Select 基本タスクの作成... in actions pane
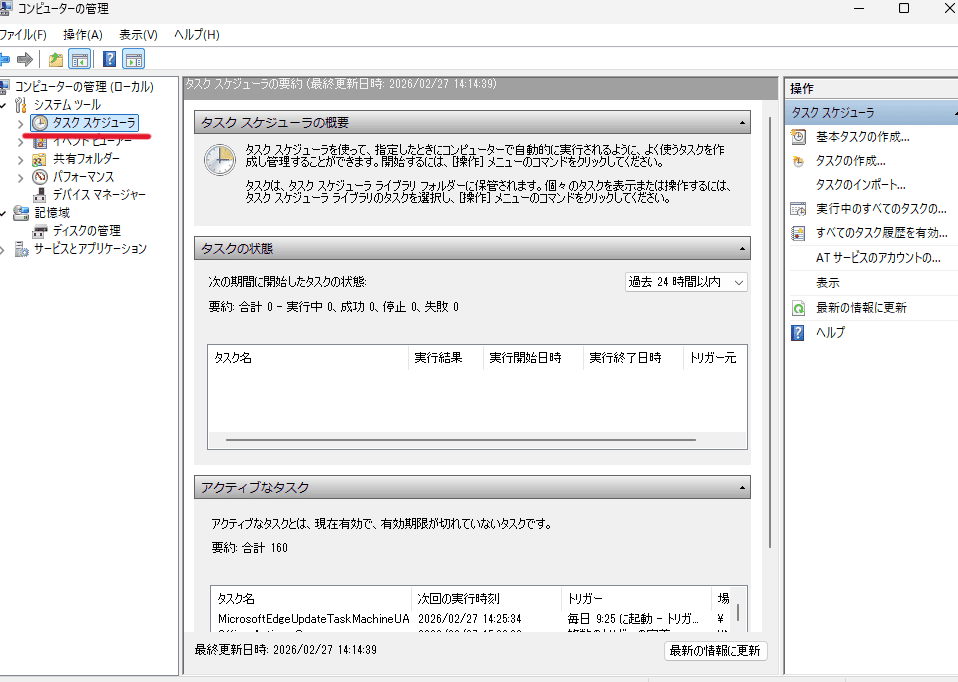The height and width of the screenshot is (682, 958). (x=863, y=137)
